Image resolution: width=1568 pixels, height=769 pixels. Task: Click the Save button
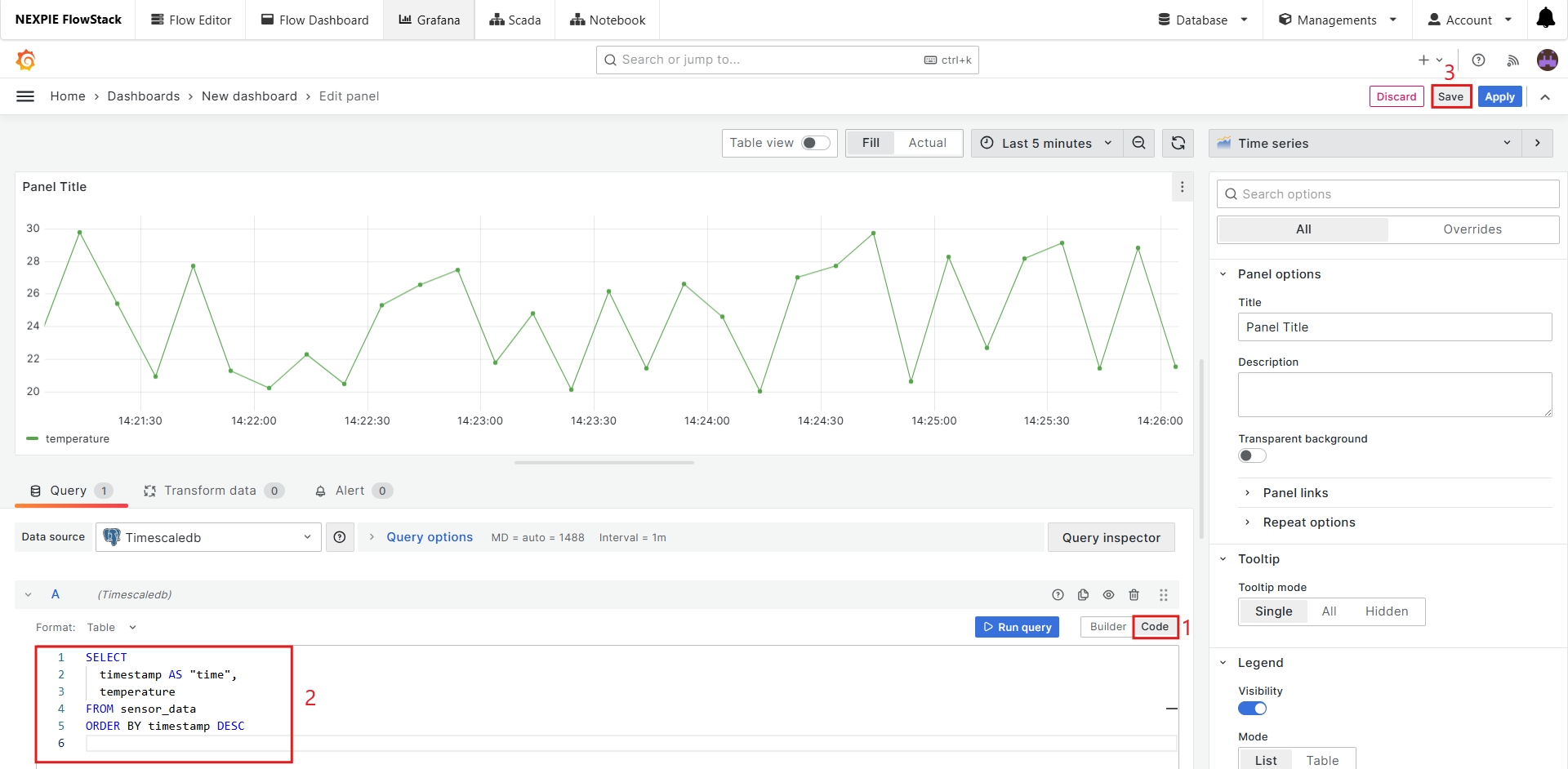(1450, 96)
